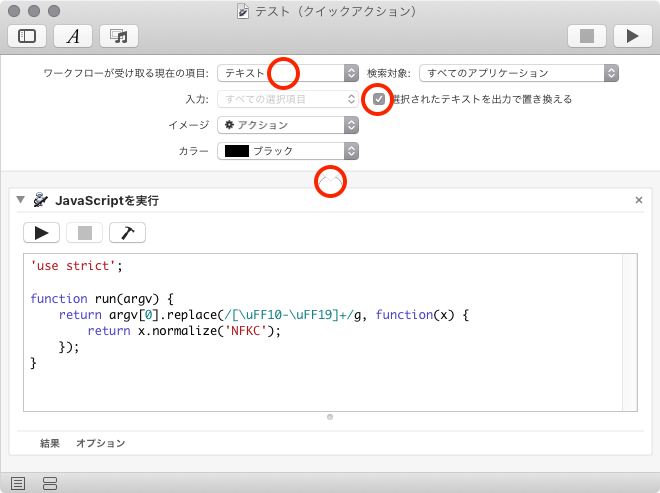The height and width of the screenshot is (493, 660).
Task: Stop the JavaScript action script
Action: 84,233
